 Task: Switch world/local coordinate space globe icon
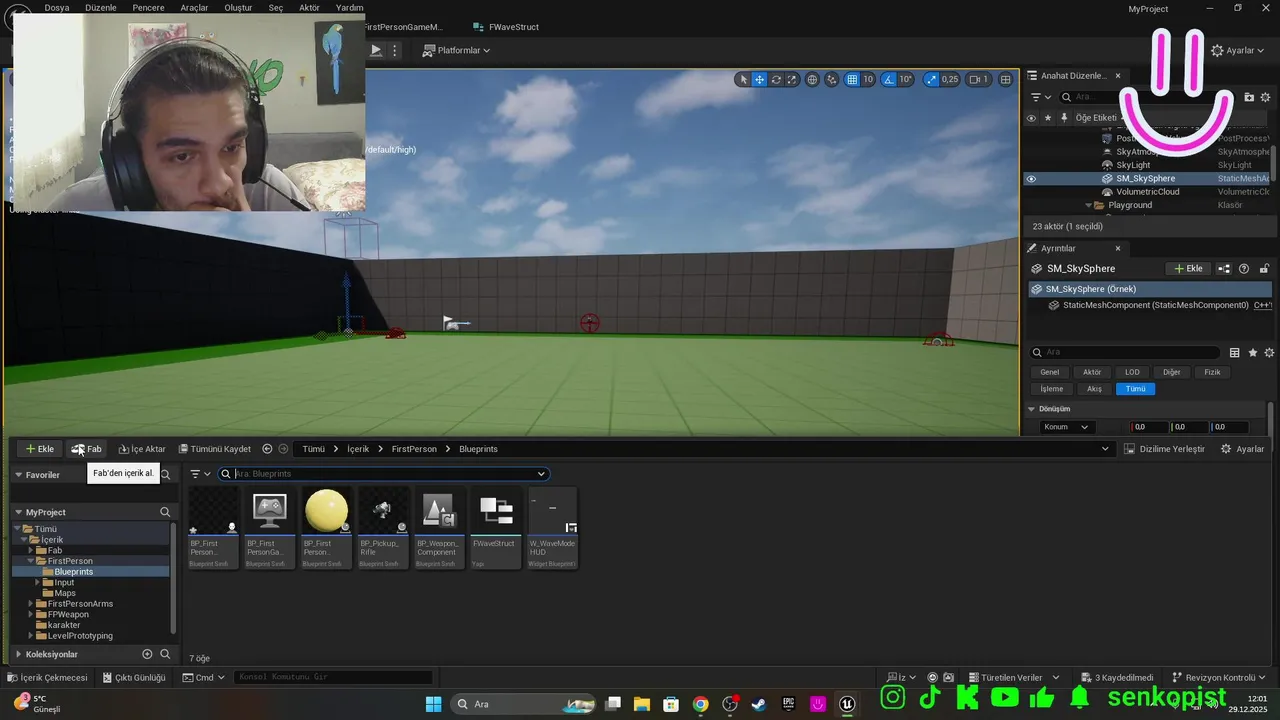point(812,79)
